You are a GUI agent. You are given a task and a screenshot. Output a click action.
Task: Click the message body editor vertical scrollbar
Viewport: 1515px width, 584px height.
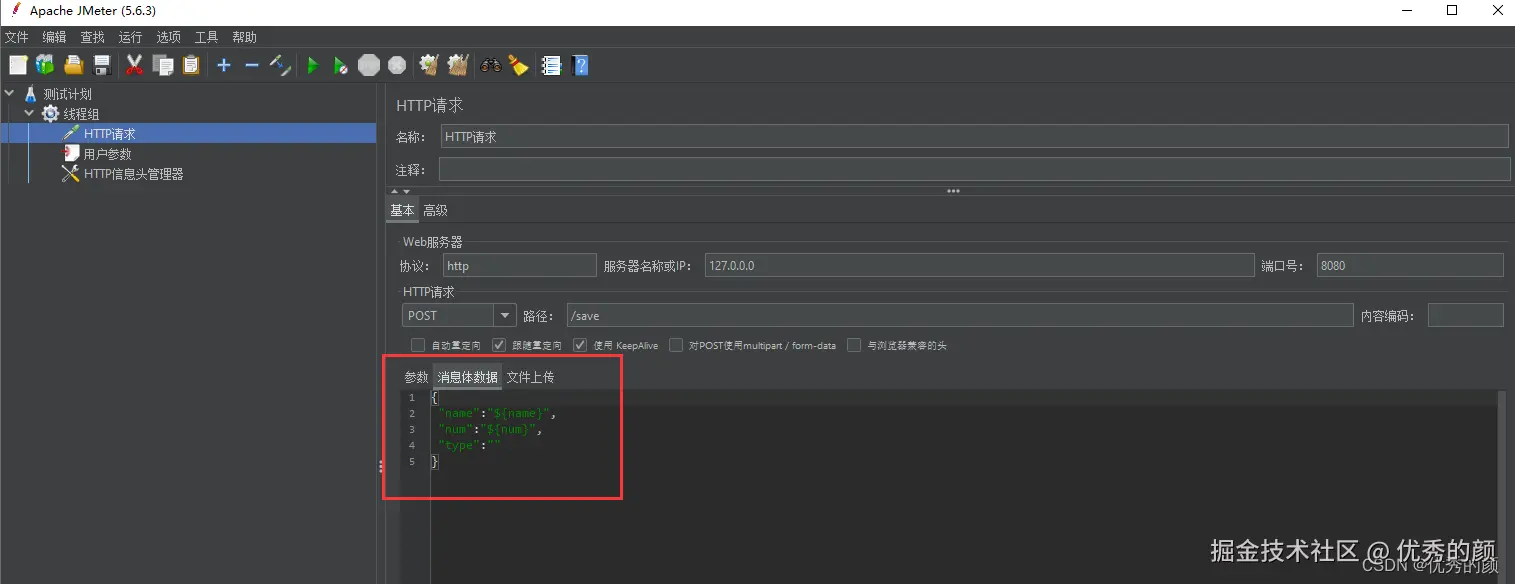[x=1501, y=486]
